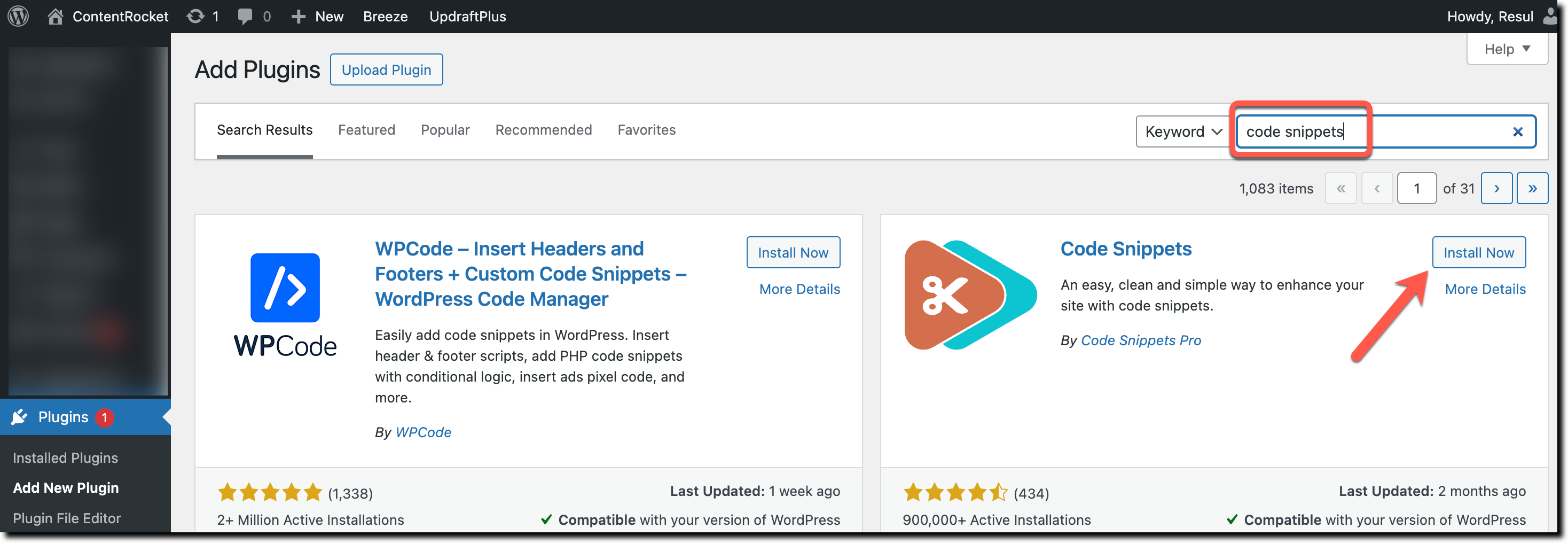Open the UpdraftPlus admin bar menu

[x=467, y=17]
